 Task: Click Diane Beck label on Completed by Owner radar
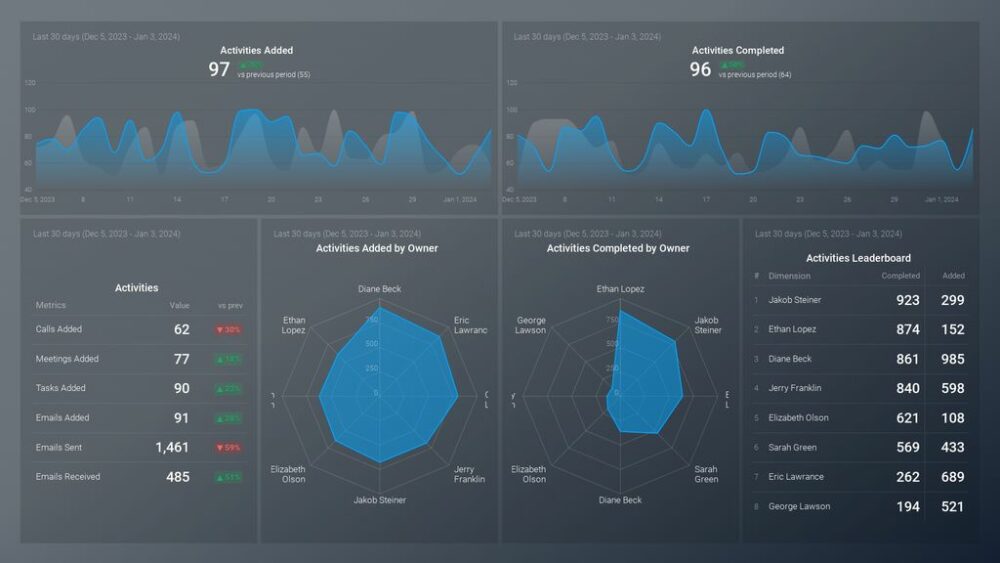620,500
